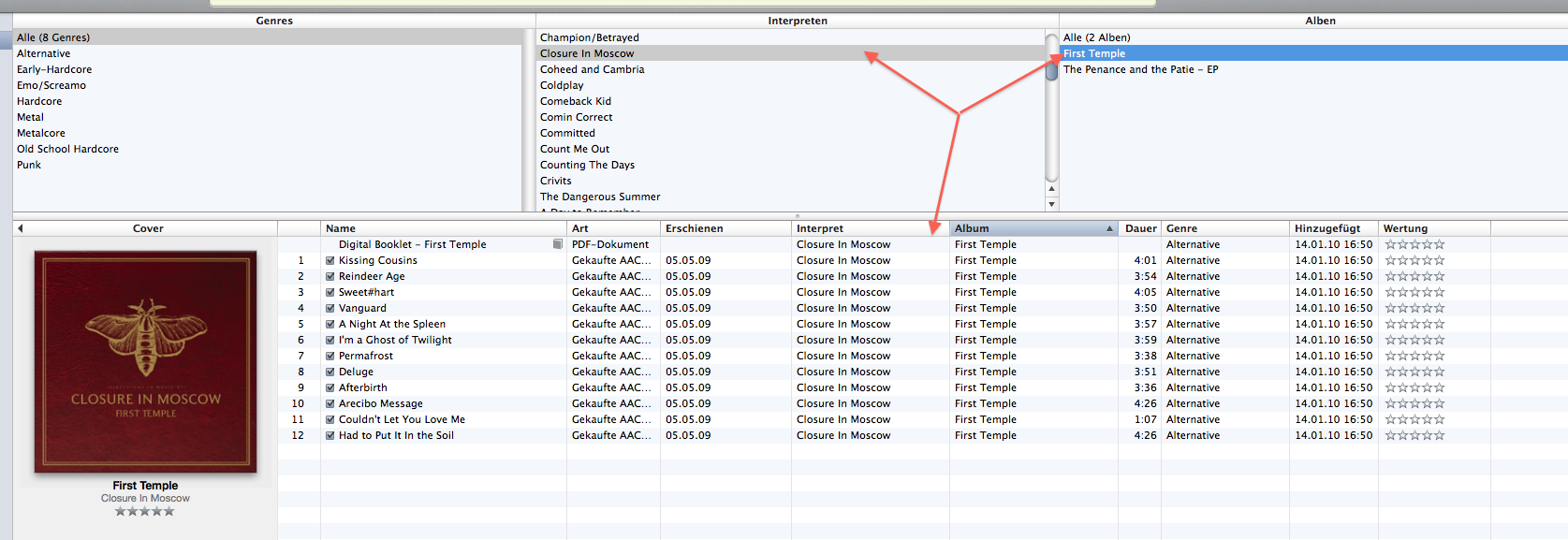Select the track Had to Put It In the Soil
Screen dimensions: 1568x540
coord(922,435)
